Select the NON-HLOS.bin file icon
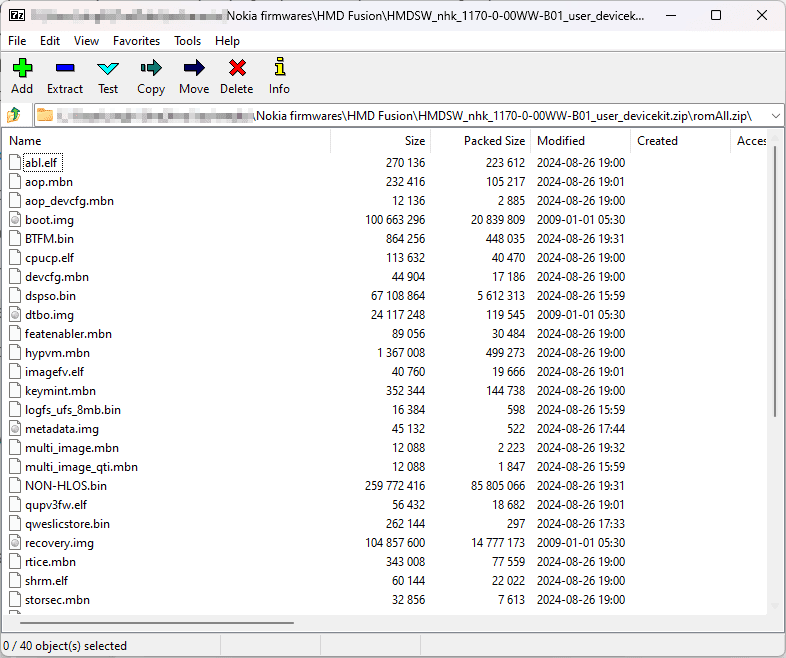This screenshot has width=786, height=658. coord(16,486)
